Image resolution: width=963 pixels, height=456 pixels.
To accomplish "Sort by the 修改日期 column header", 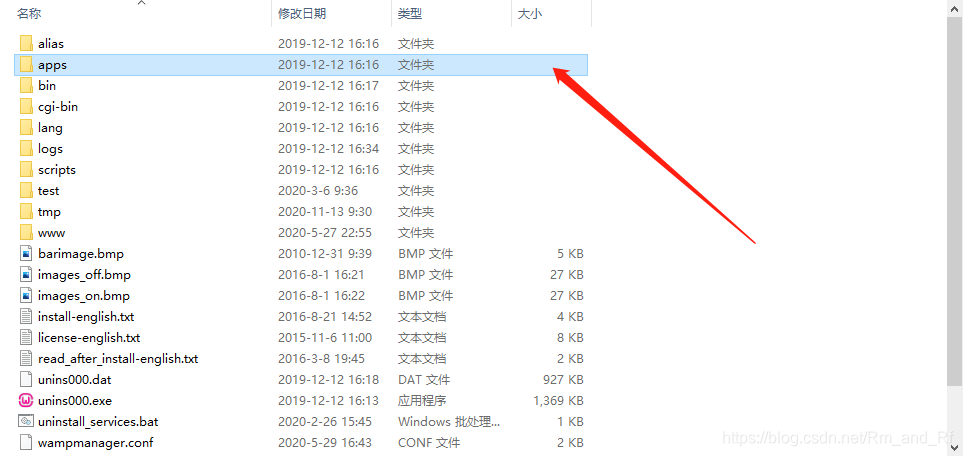I will coord(302,13).
